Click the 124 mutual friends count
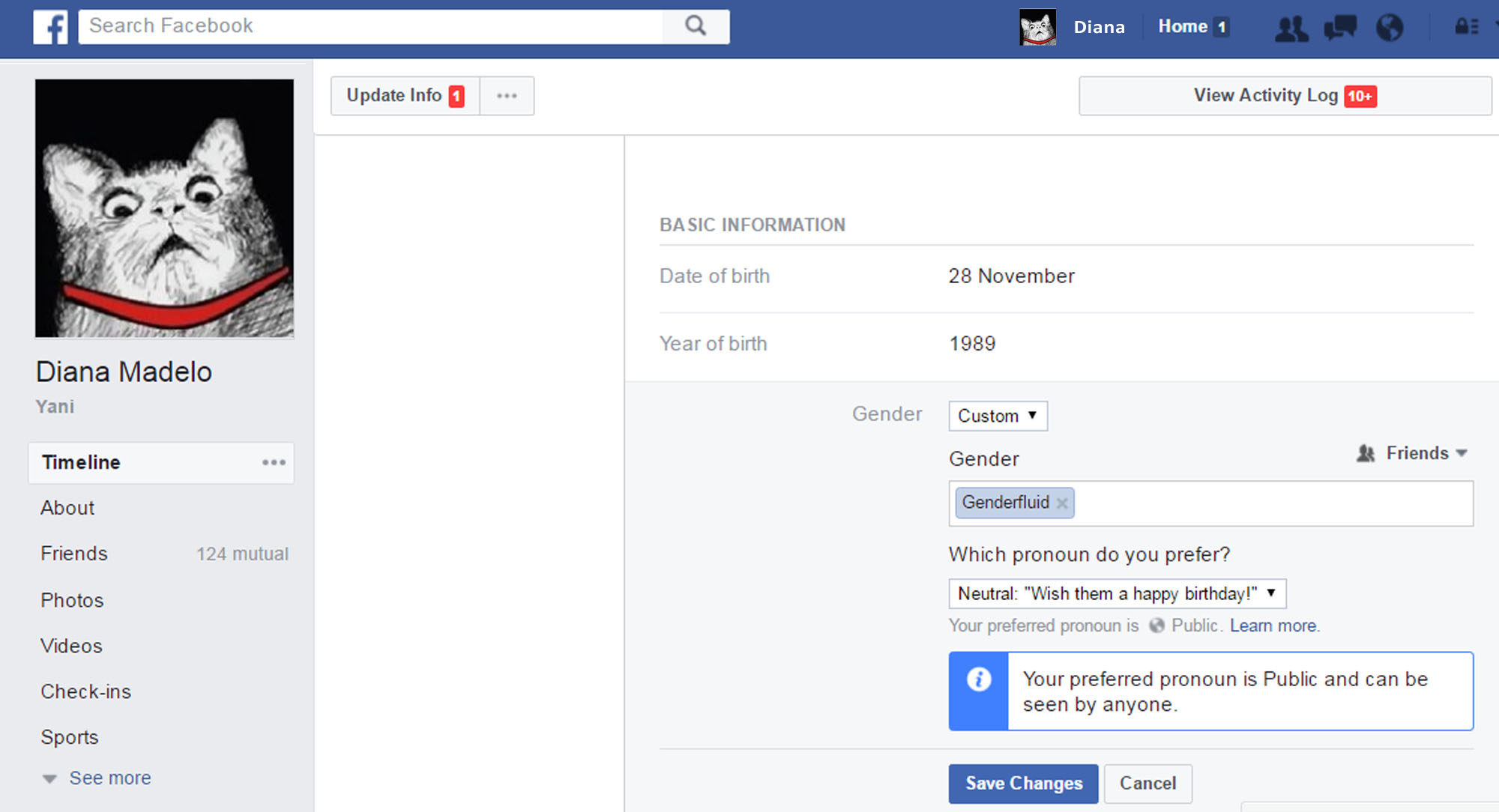The width and height of the screenshot is (1499, 812). [242, 554]
